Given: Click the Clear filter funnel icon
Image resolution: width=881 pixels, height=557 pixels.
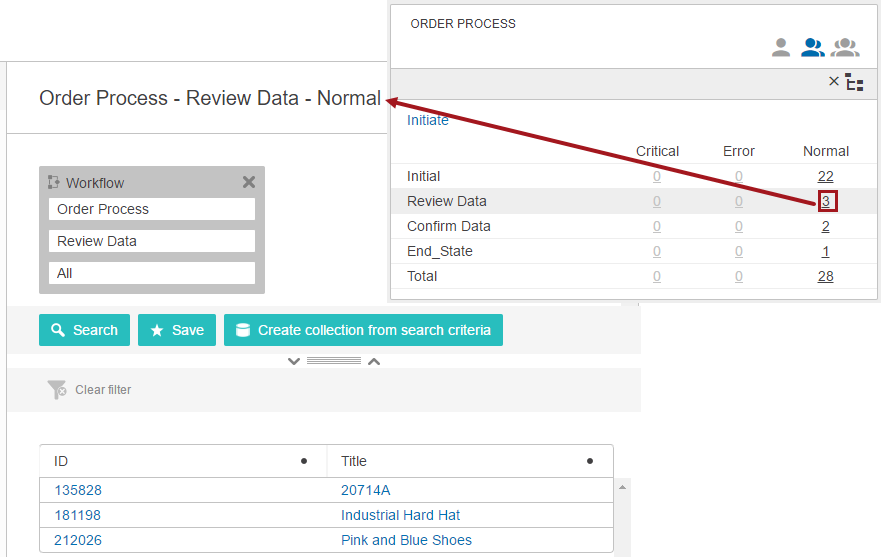Looking at the screenshot, I should 57,390.
